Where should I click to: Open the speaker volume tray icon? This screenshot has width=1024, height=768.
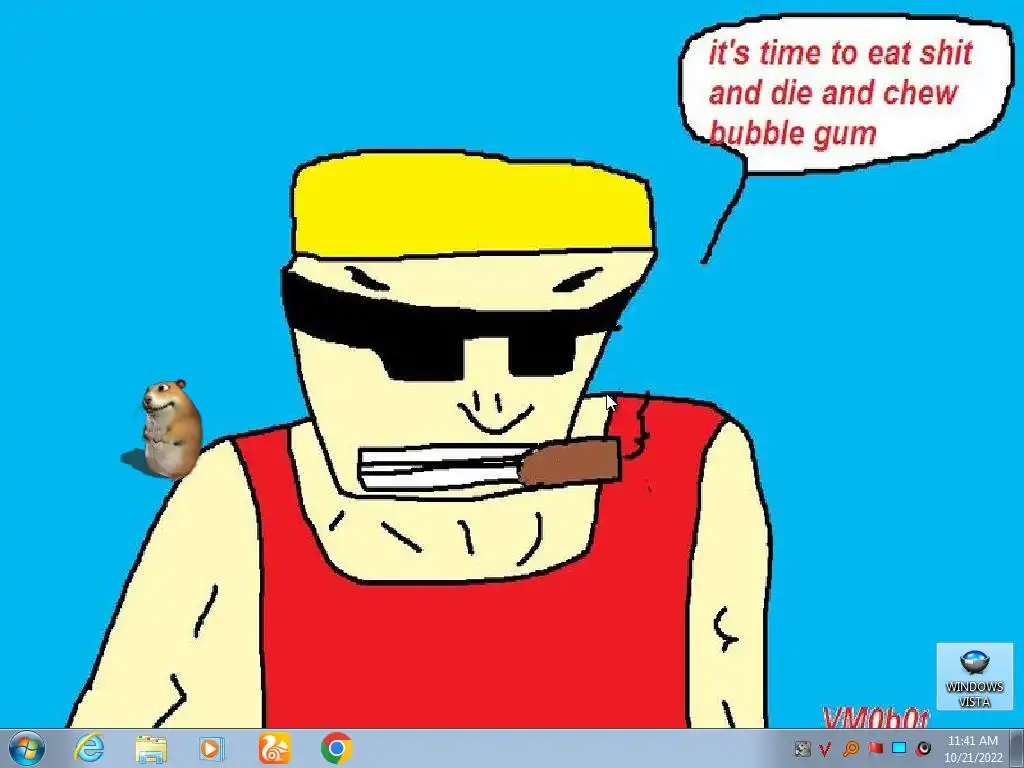pos(923,748)
